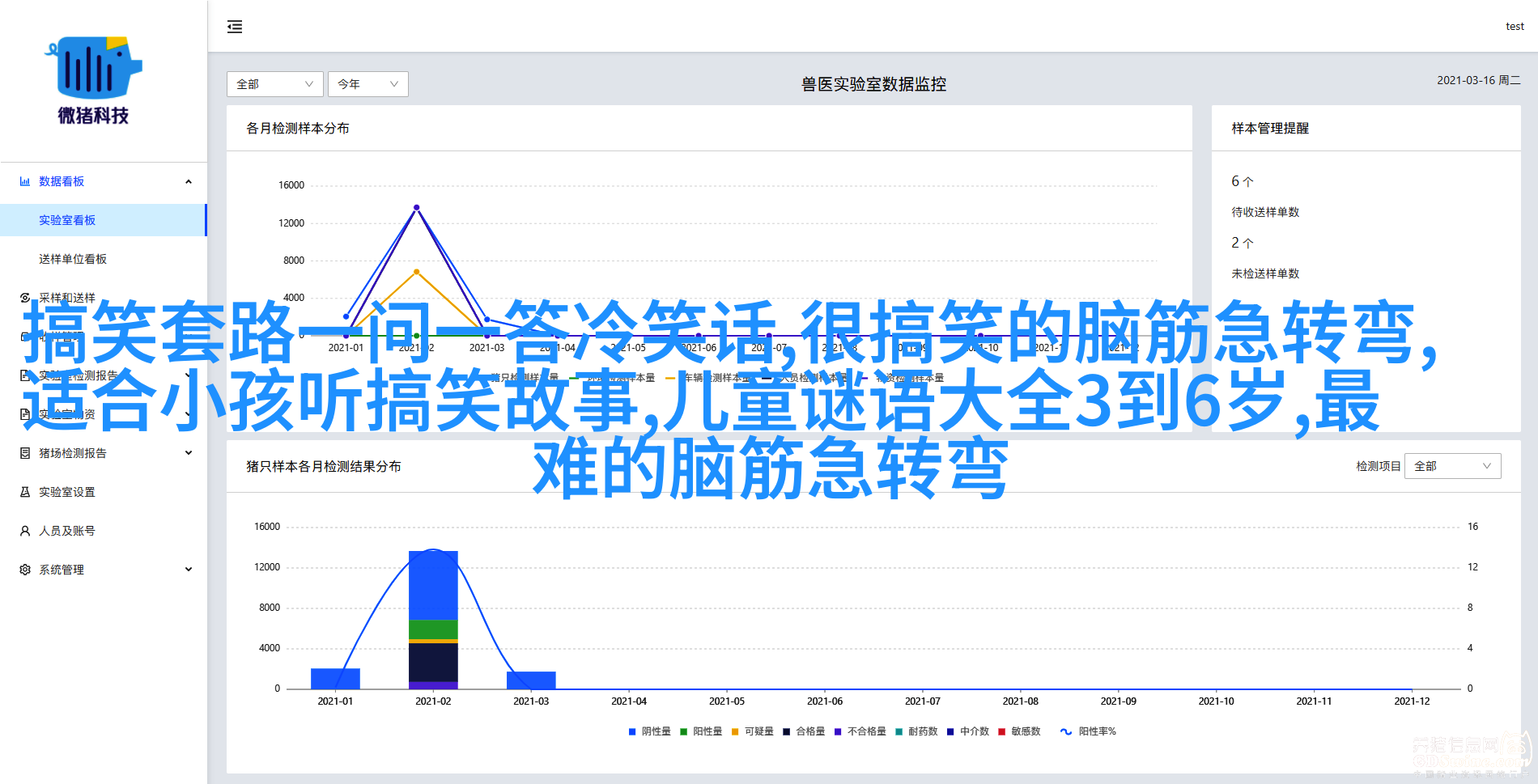
Task: Click the 猪场检测报告 document icon
Action: tap(25, 453)
